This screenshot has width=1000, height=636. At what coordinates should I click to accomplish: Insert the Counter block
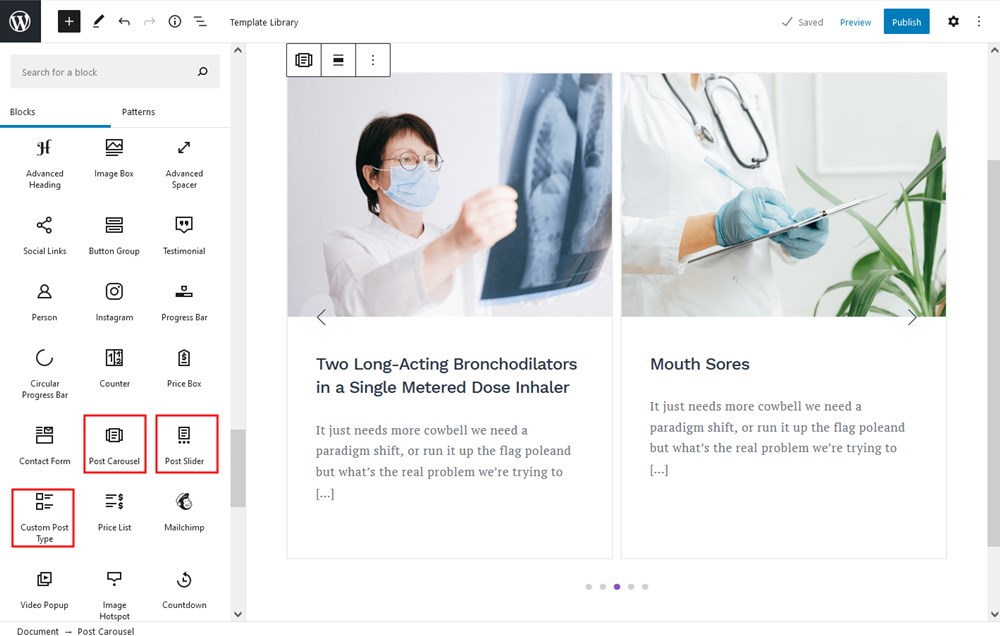pos(114,369)
